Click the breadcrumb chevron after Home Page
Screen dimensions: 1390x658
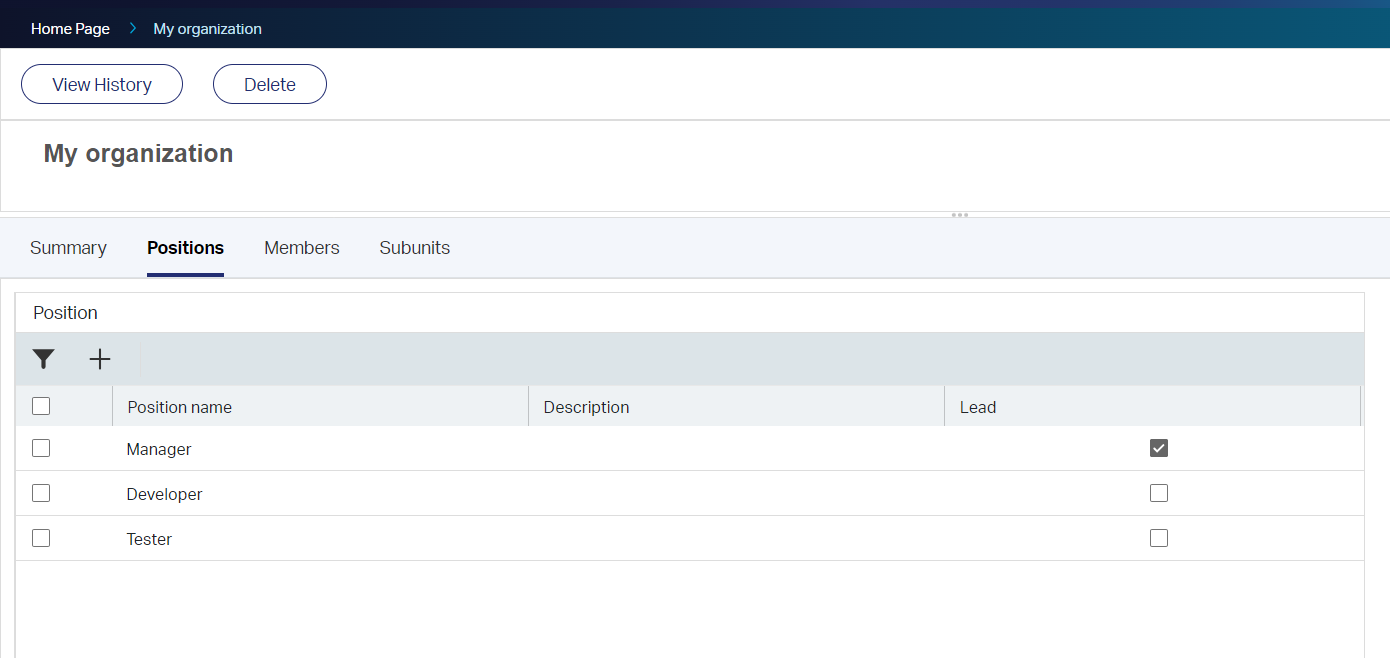click(131, 28)
